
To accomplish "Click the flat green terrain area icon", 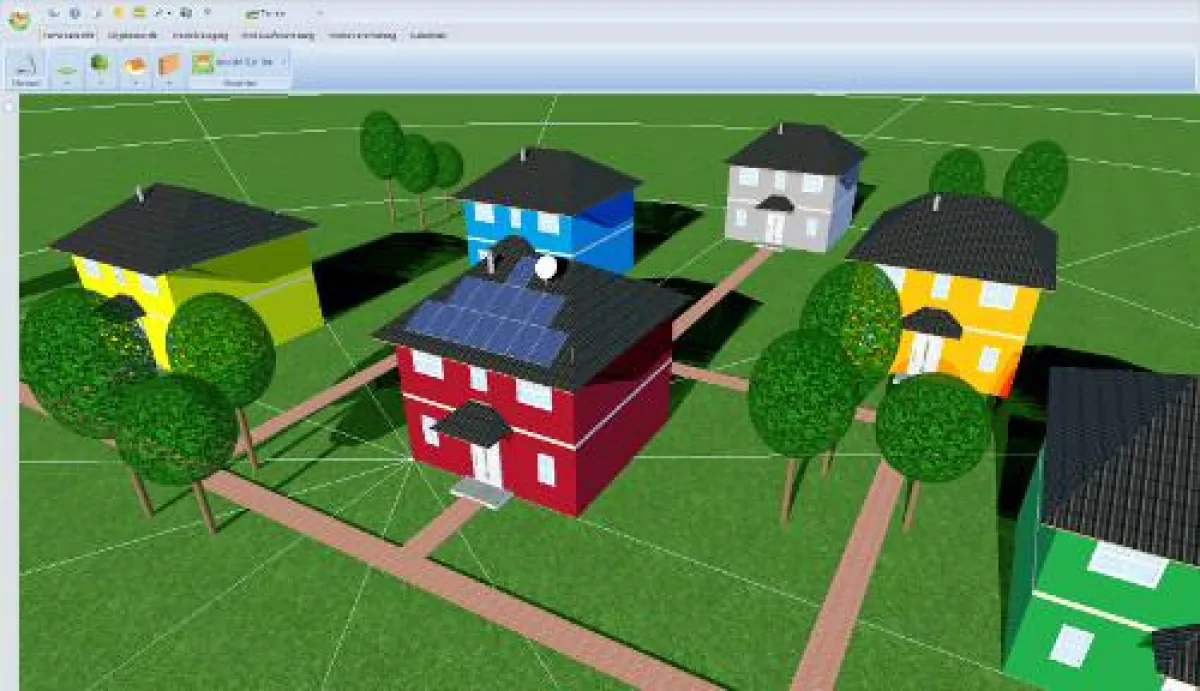I will point(67,68).
